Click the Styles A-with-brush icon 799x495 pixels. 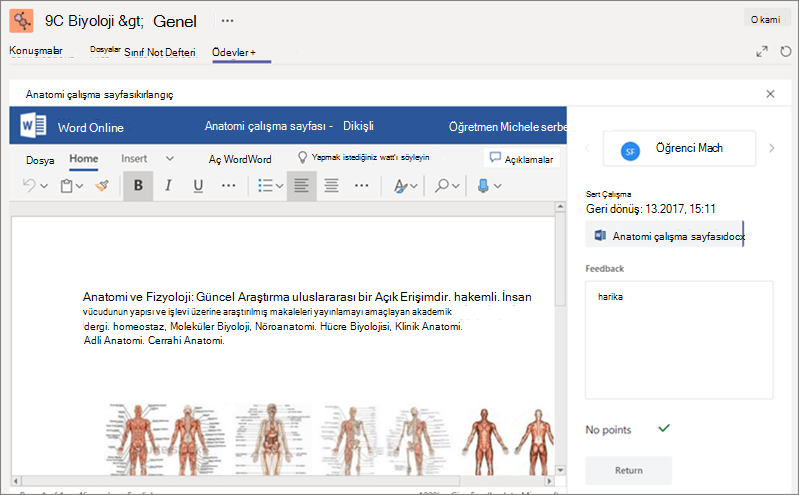[x=401, y=186]
